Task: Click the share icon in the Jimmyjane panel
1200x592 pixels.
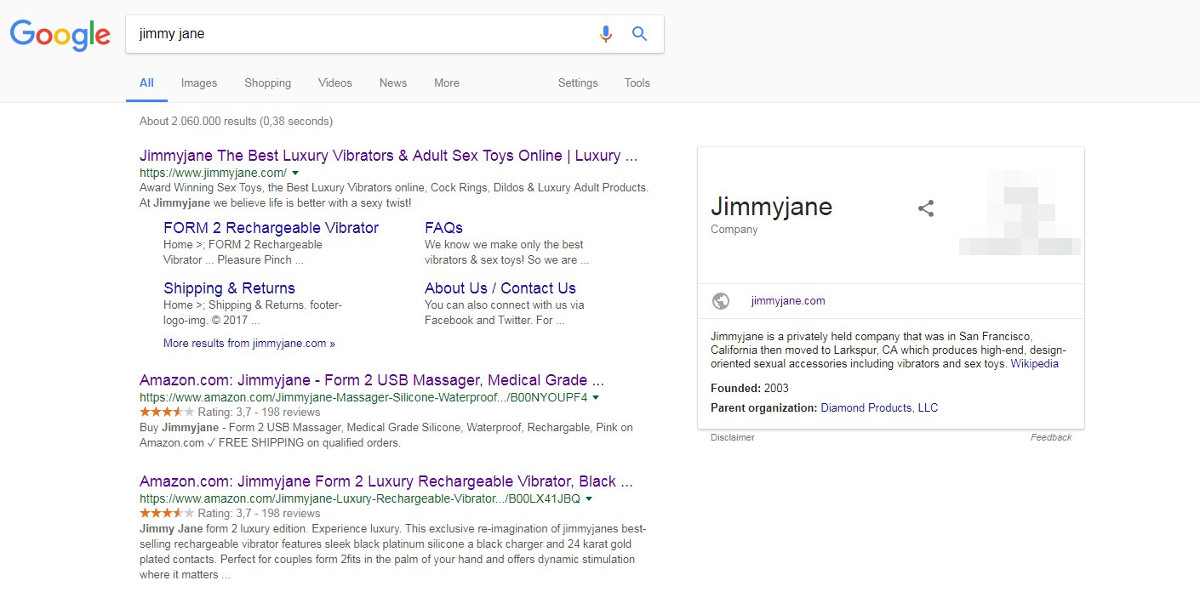Action: point(925,208)
